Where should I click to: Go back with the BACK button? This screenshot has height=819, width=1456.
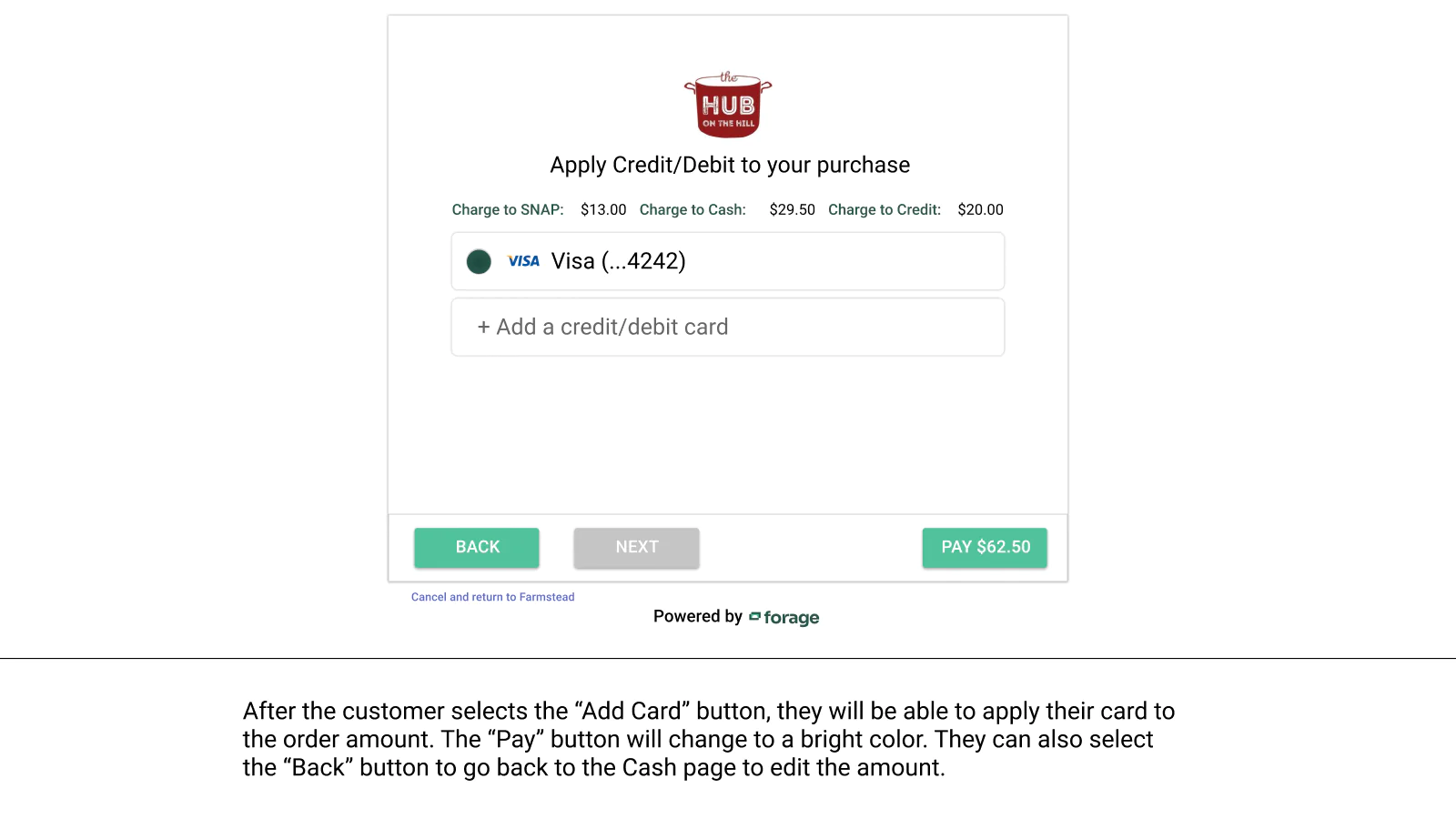(477, 548)
